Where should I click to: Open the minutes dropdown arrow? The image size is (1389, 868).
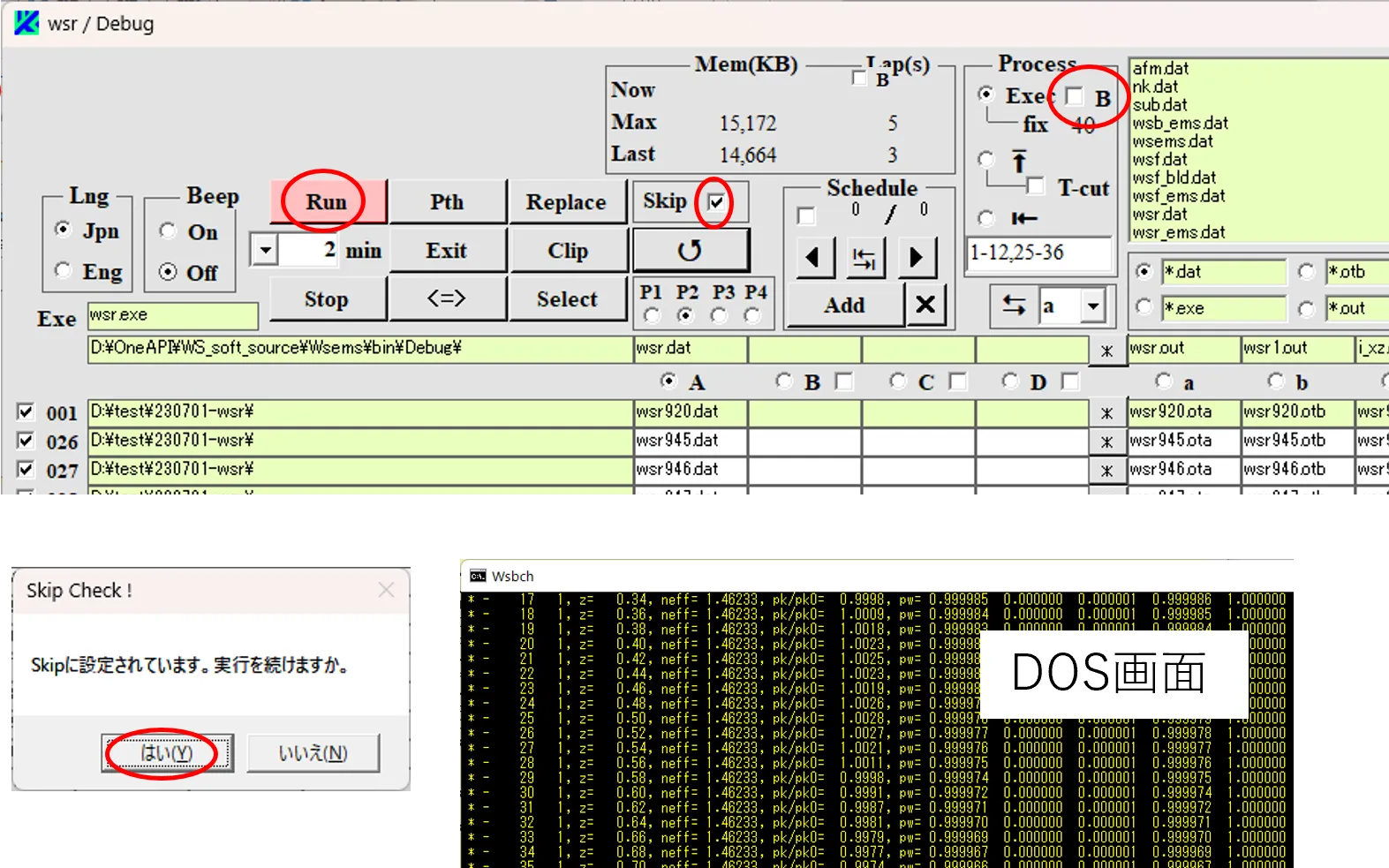265,250
